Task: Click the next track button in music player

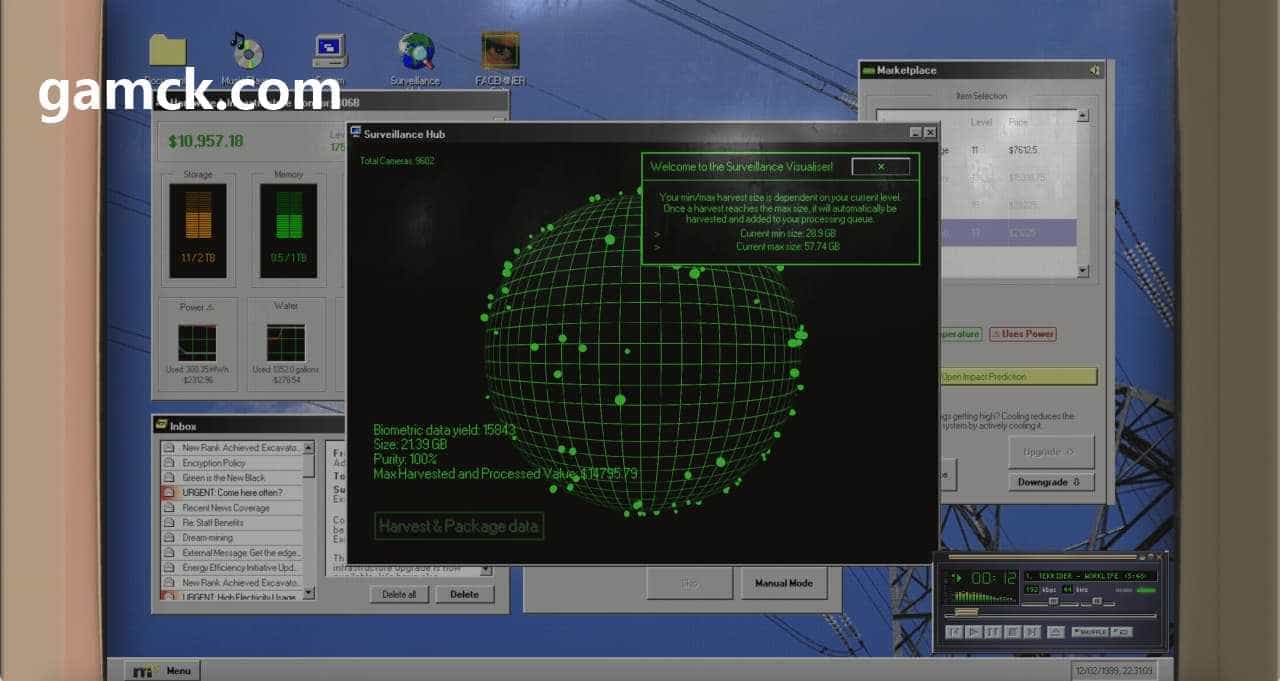Action: pos(1032,632)
